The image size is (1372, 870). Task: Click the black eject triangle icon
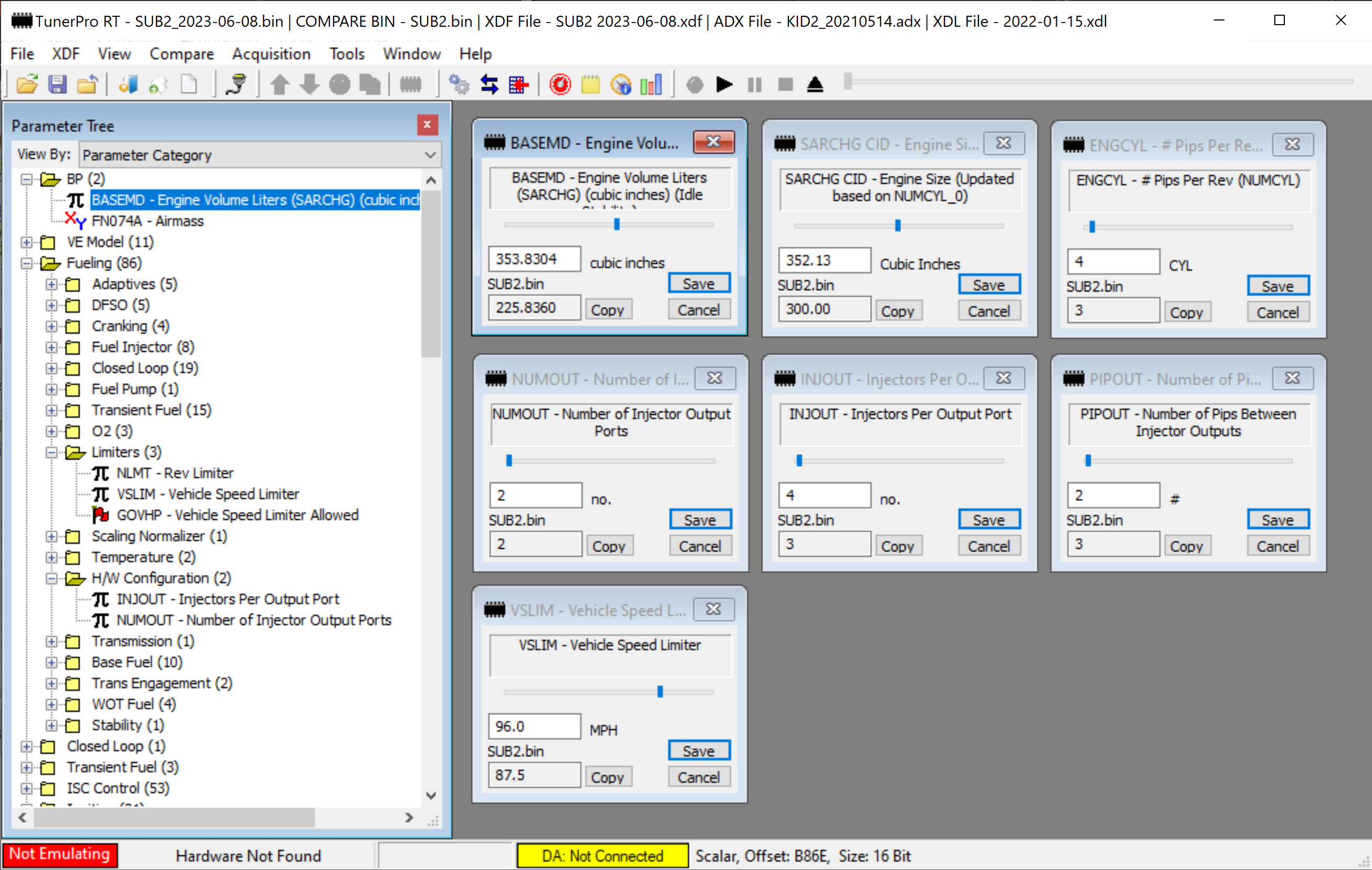pos(815,84)
